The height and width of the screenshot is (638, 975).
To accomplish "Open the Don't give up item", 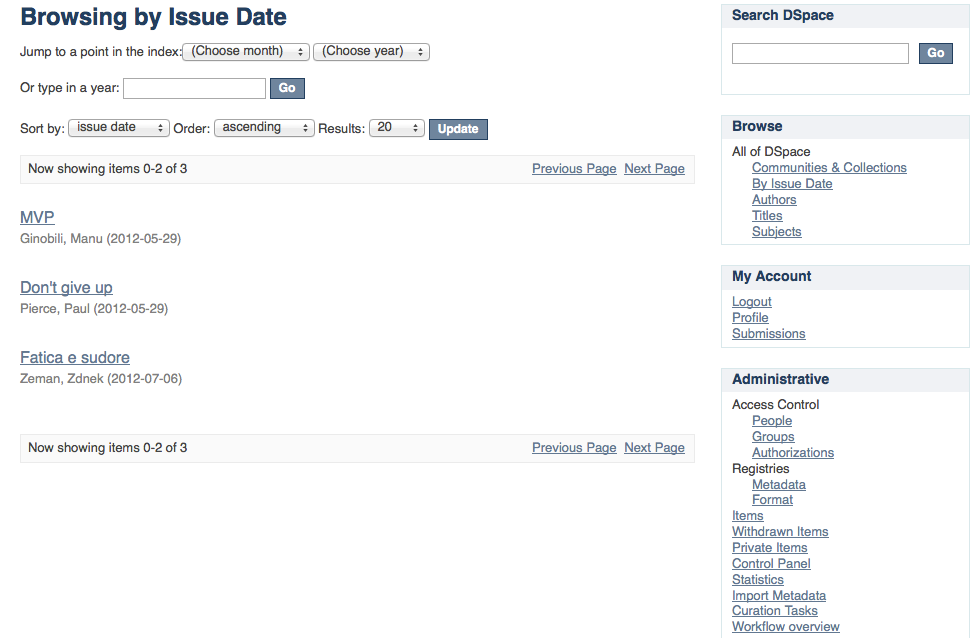I will coord(66,287).
